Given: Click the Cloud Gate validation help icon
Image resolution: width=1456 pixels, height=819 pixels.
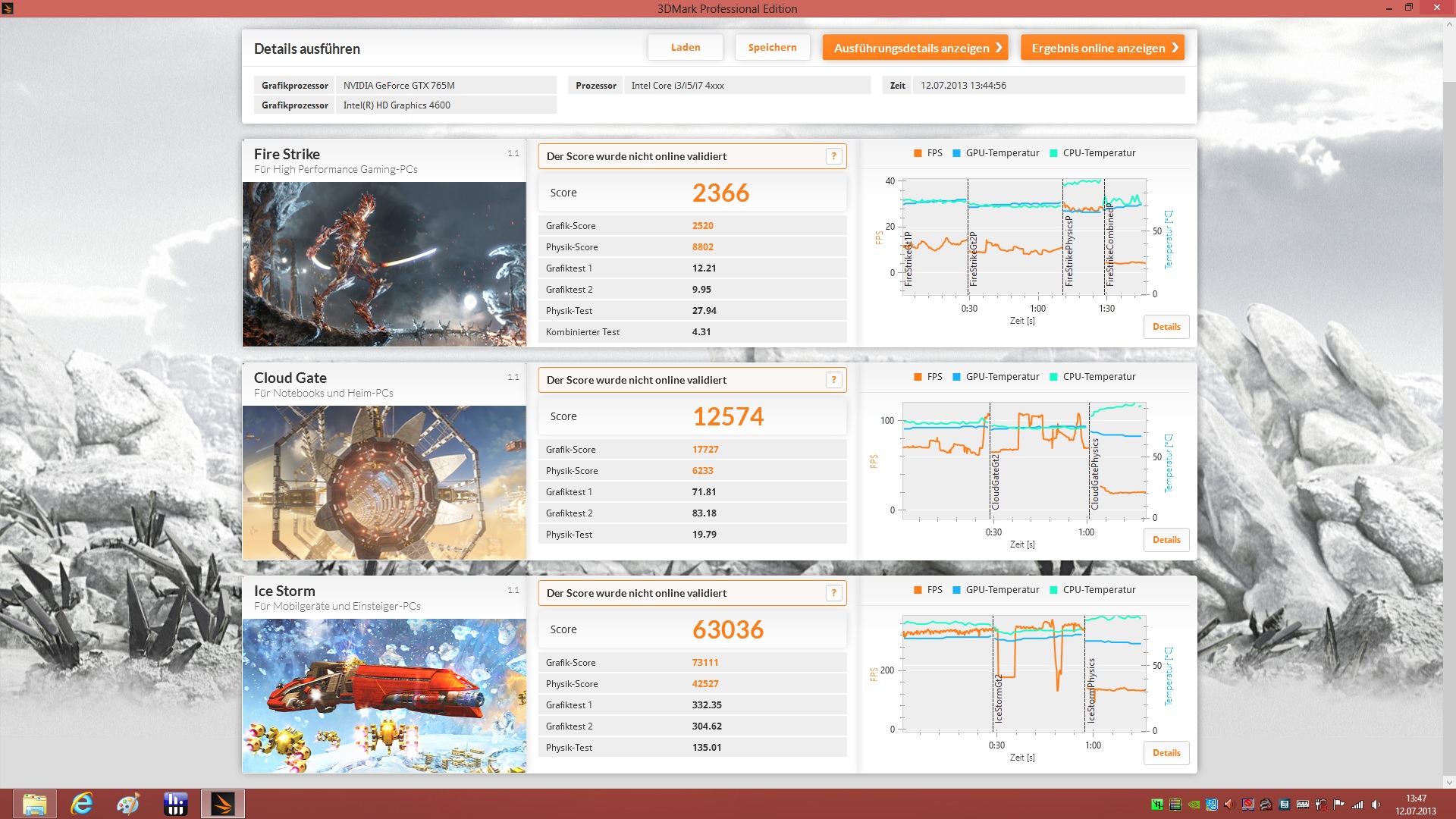Looking at the screenshot, I should coord(833,380).
